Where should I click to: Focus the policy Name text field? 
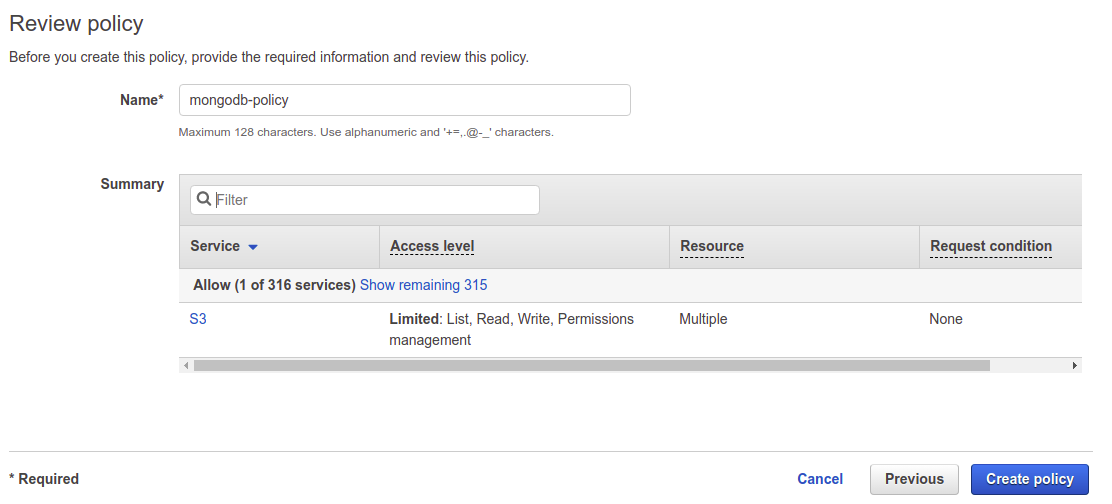[404, 100]
